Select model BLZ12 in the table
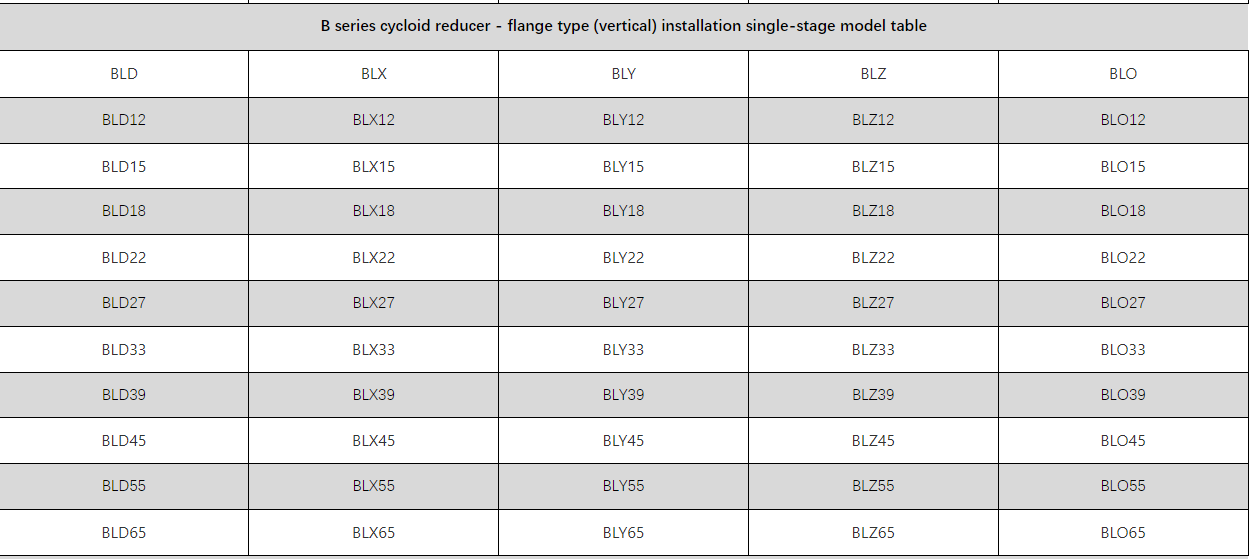 click(873, 120)
